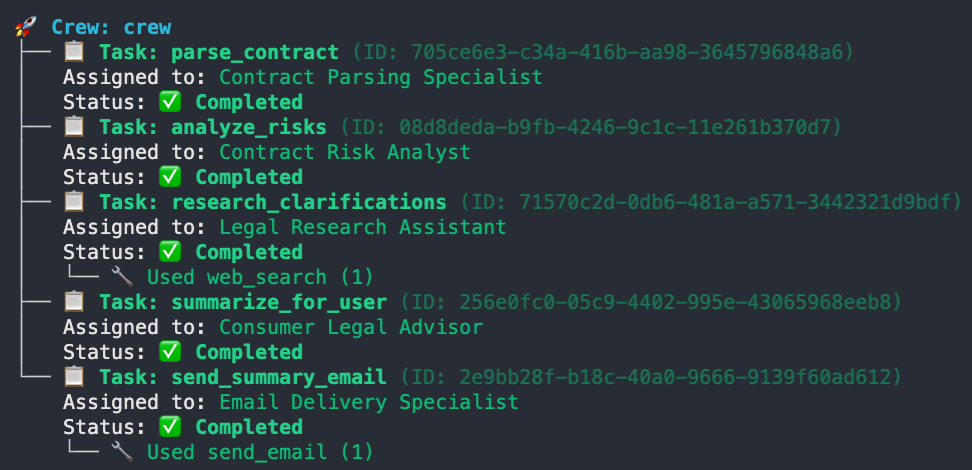
Task: Click the clipboard icon for parse_contract task
Action: tap(73, 52)
